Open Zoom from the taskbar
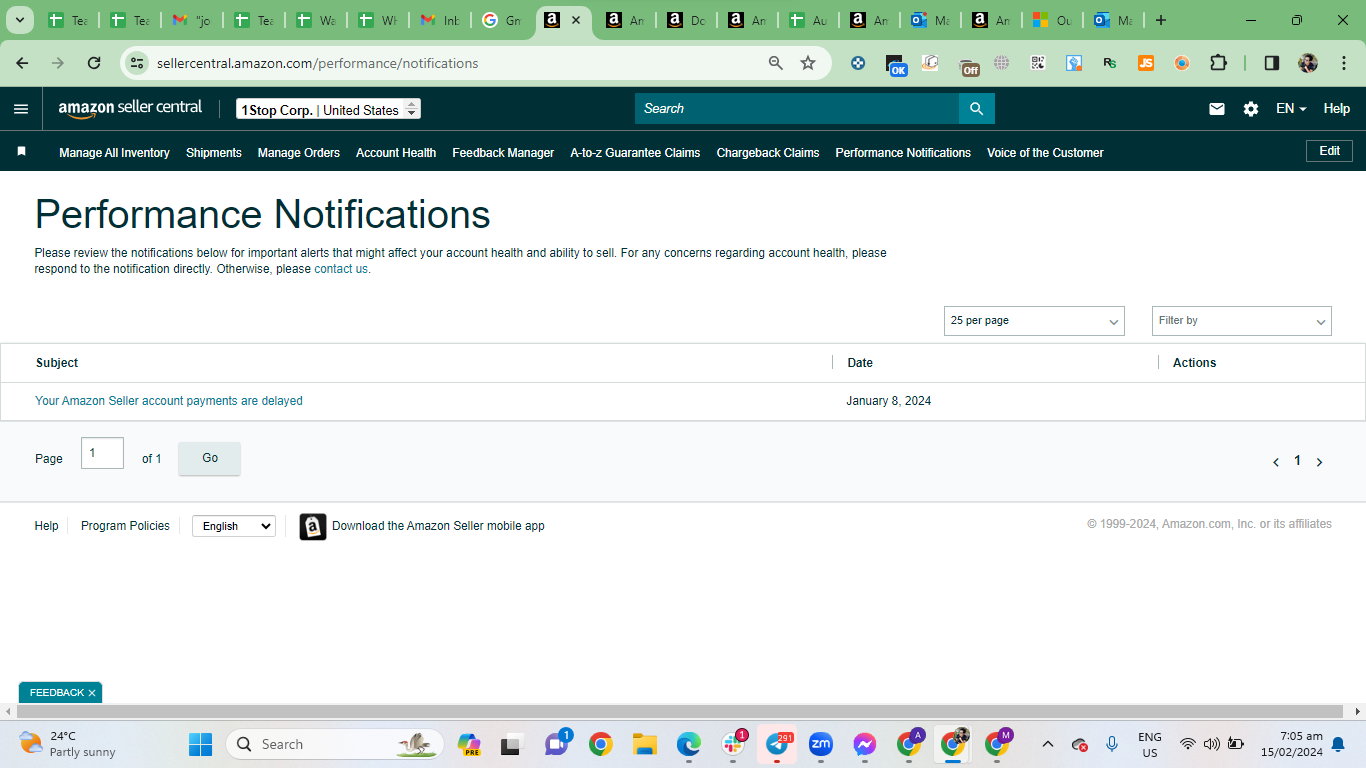Screen dimensions: 1366x768 pos(821,744)
